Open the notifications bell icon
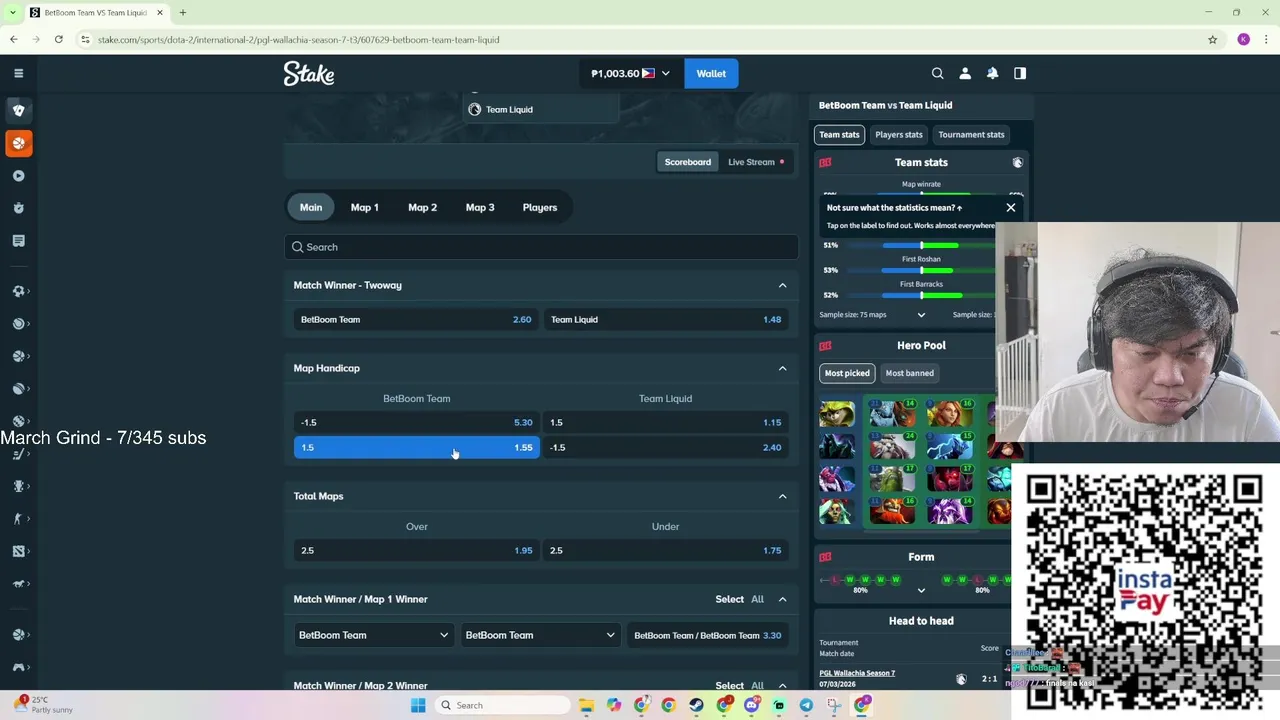 tap(992, 73)
